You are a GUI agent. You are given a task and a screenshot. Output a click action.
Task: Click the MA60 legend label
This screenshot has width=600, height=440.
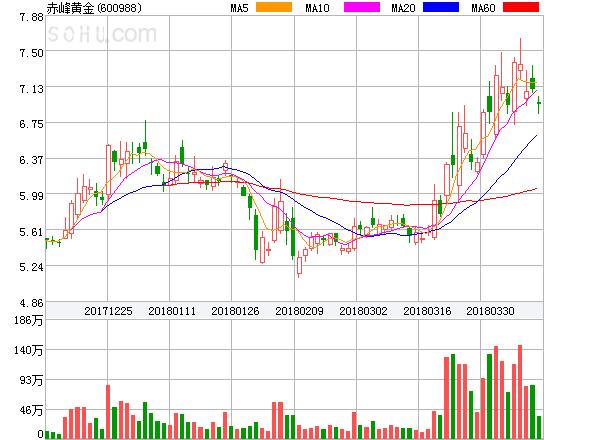tap(483, 8)
